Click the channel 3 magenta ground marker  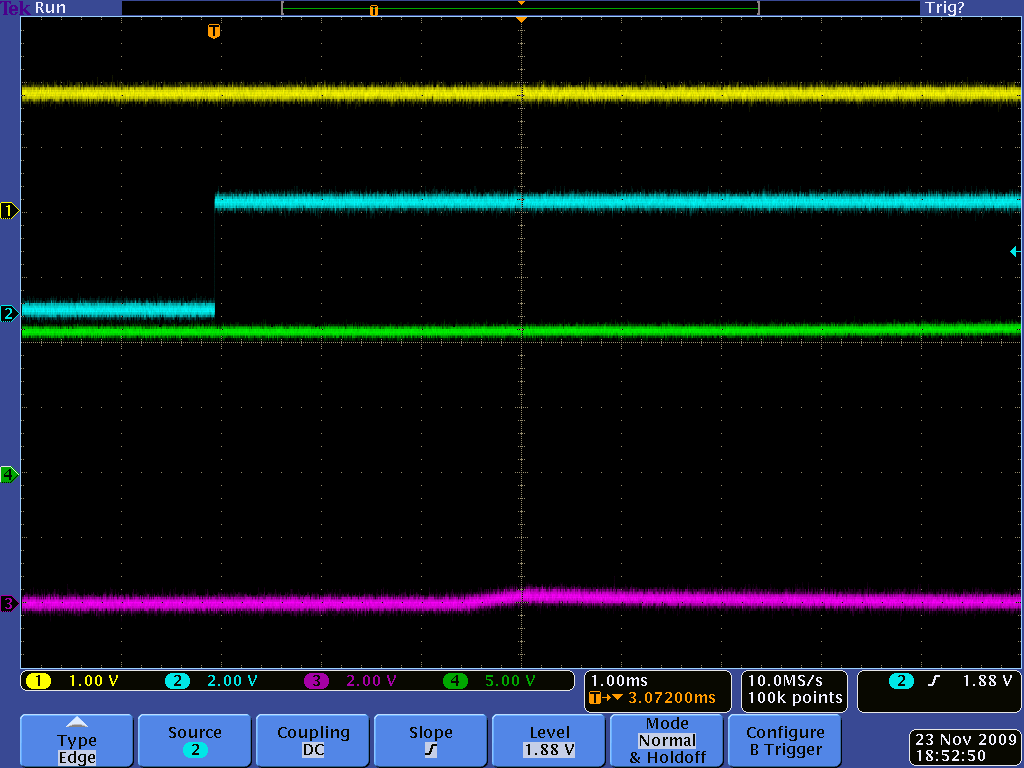[9, 604]
